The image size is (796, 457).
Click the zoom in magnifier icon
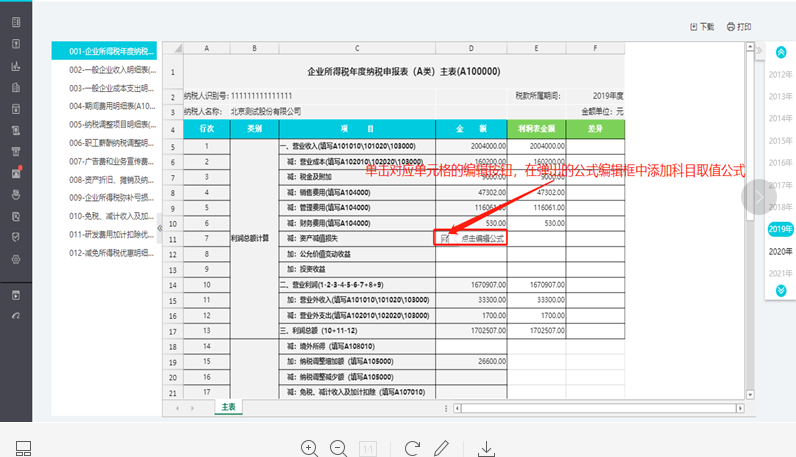309,448
